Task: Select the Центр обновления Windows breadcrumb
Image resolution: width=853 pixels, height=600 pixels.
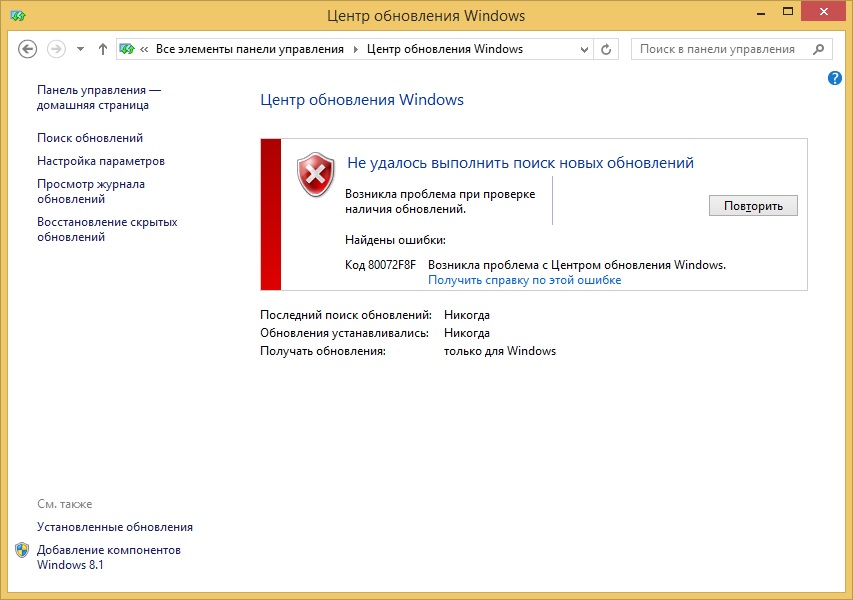Action: [445, 49]
